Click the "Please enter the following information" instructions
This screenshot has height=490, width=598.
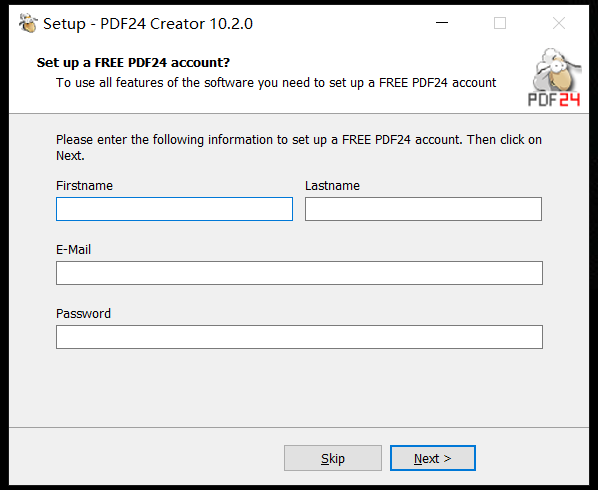tap(299, 148)
